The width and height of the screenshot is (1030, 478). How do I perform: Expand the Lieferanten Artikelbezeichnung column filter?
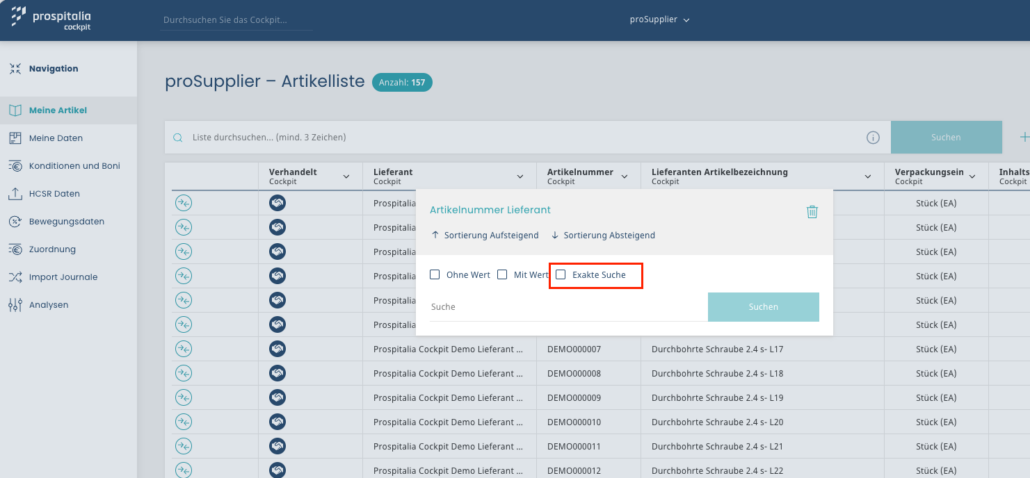(868, 177)
